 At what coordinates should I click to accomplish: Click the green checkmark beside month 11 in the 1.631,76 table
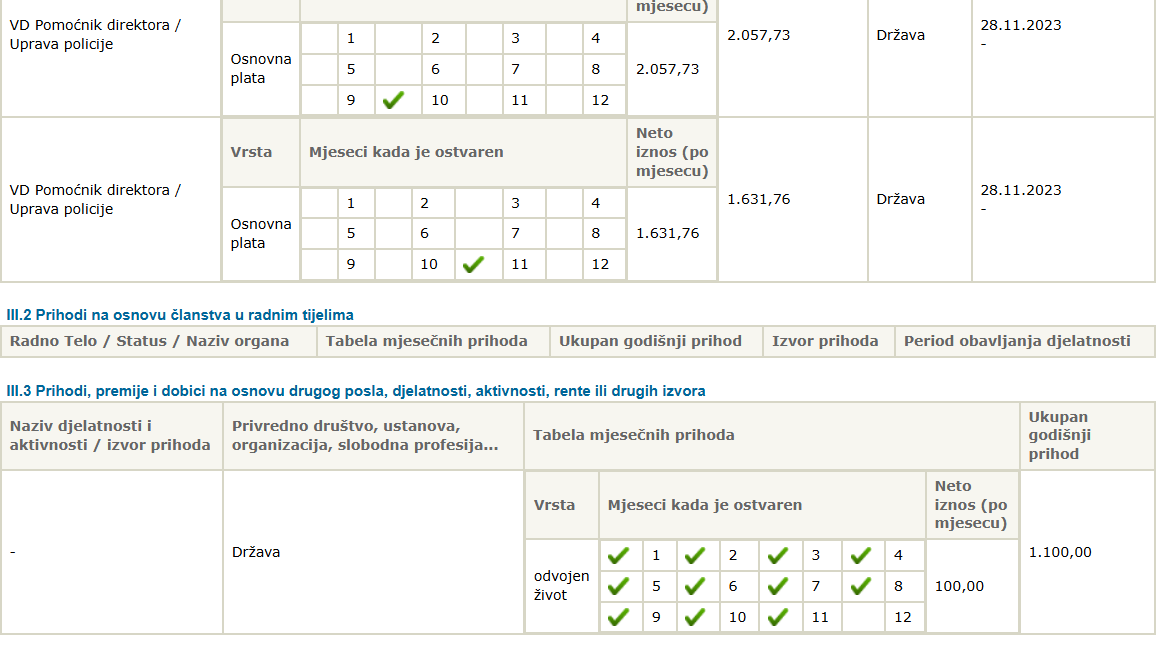[474, 265]
